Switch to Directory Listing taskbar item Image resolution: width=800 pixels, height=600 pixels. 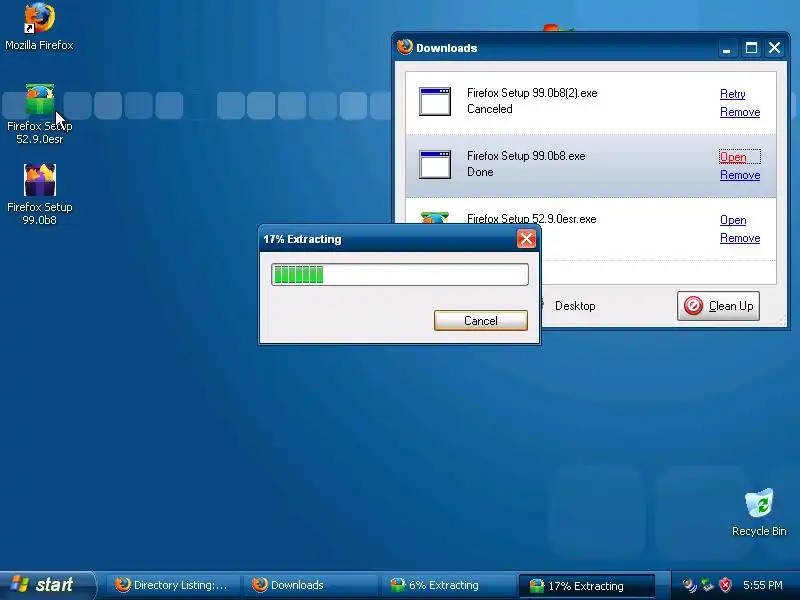pyautogui.click(x=172, y=585)
